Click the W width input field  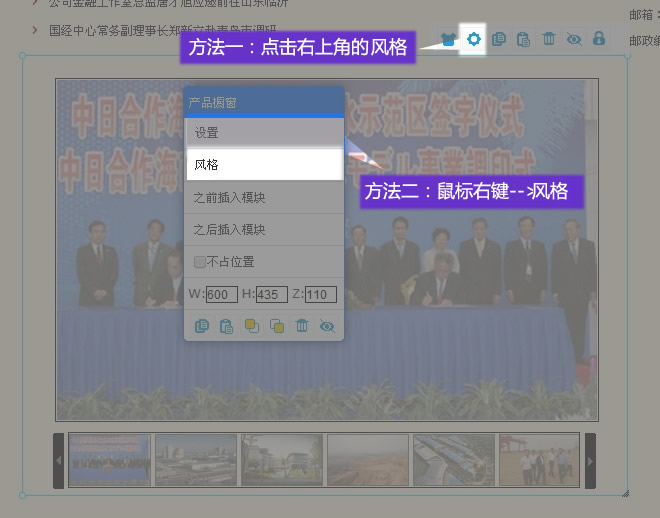(x=222, y=295)
